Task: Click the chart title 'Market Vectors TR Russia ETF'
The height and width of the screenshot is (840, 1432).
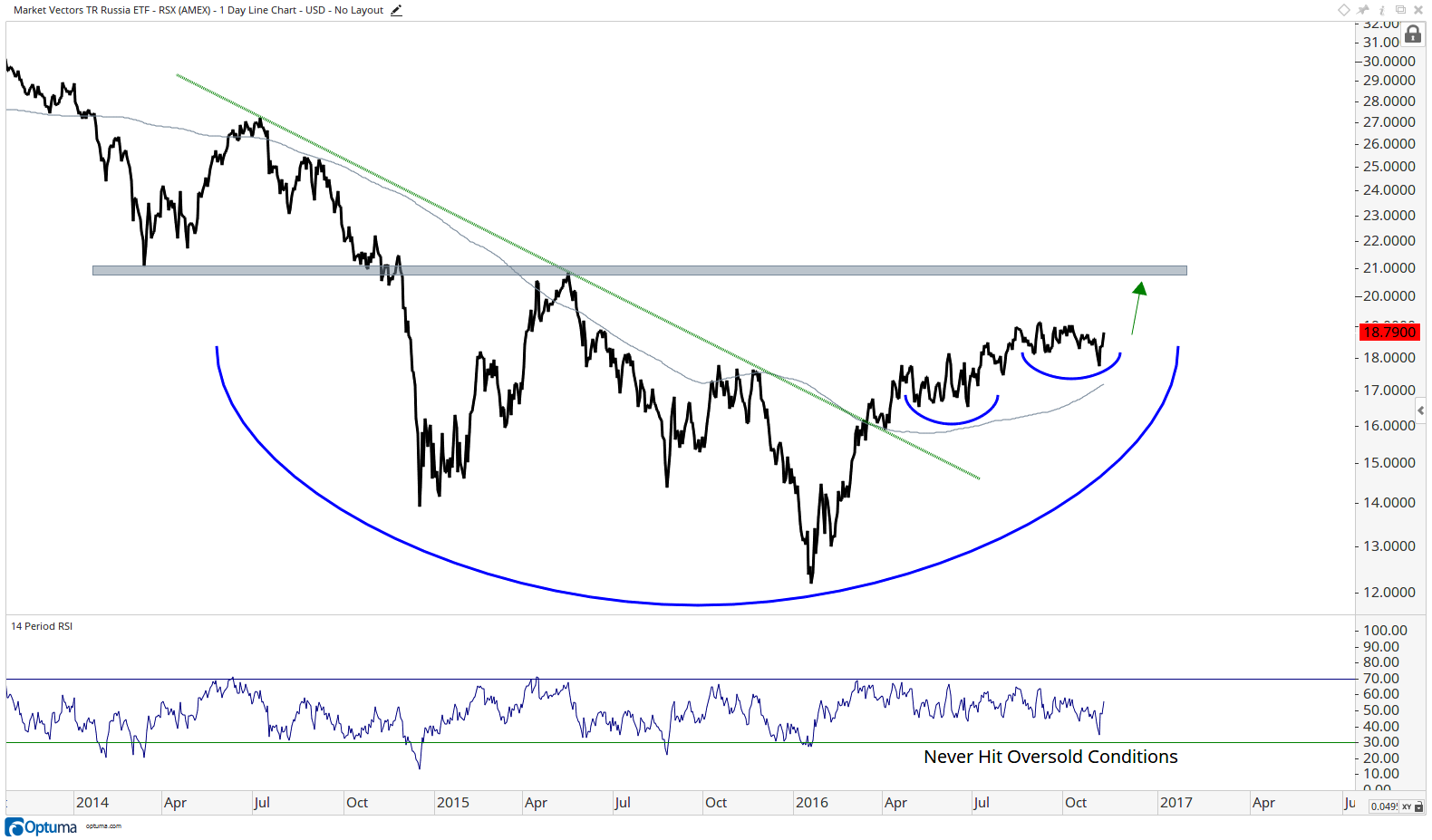Action: point(82,10)
